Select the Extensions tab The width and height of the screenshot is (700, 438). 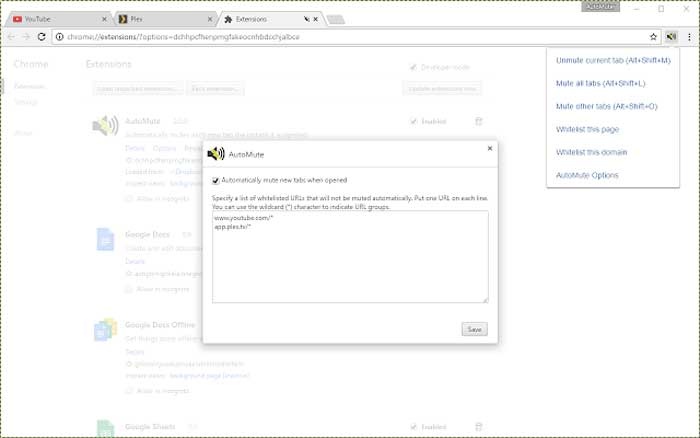pyautogui.click(x=271, y=19)
